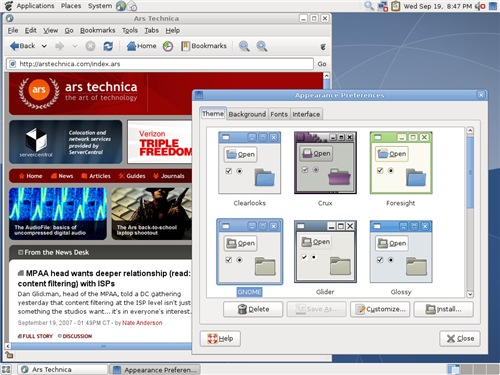Click the radio button in Foresight preview
The height and width of the screenshot is (375, 500).
391,171
